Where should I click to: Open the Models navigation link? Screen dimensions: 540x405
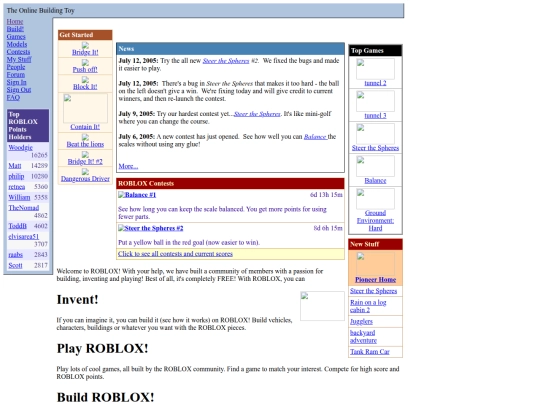pos(17,44)
